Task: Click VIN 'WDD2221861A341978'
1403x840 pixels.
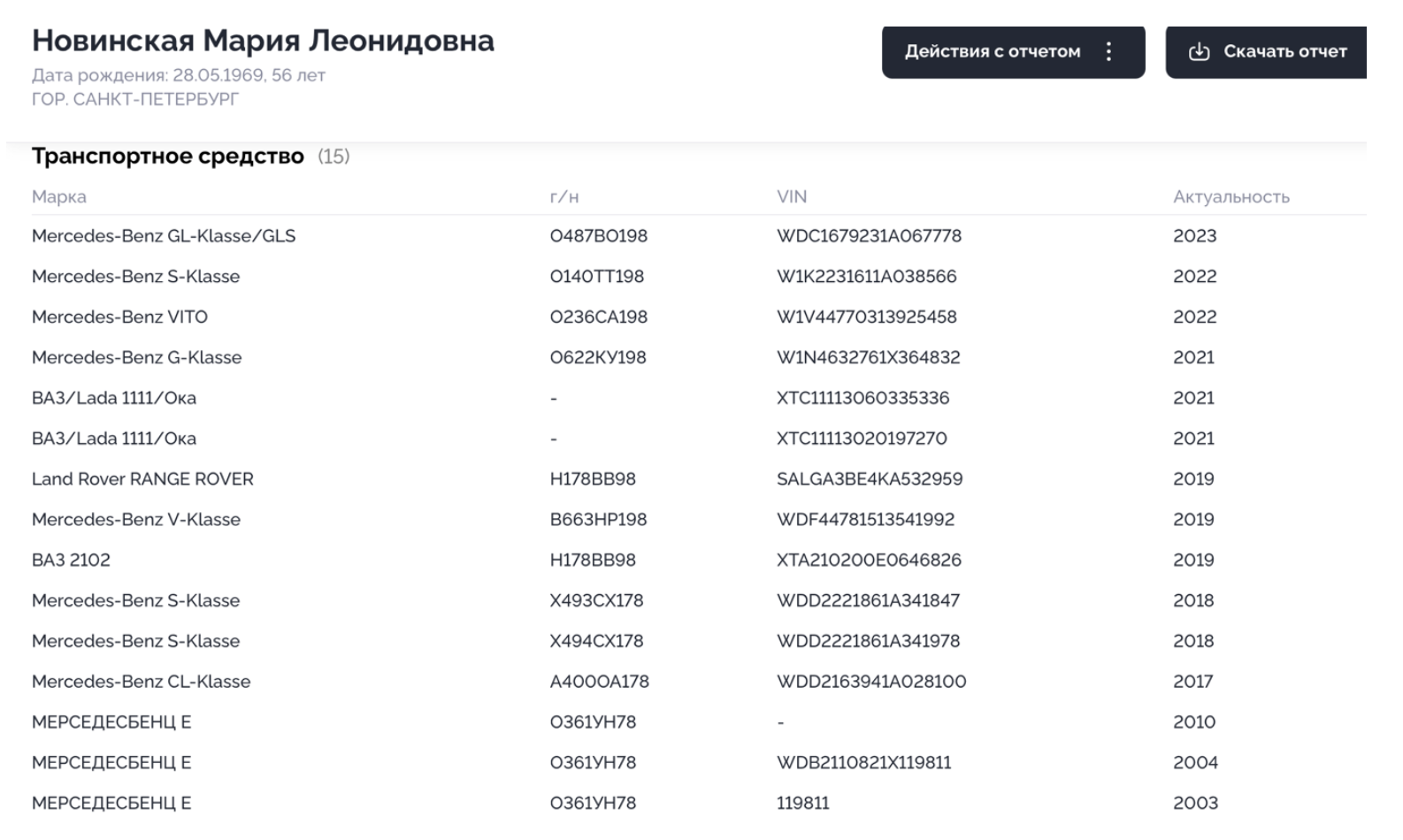Action: (x=868, y=642)
